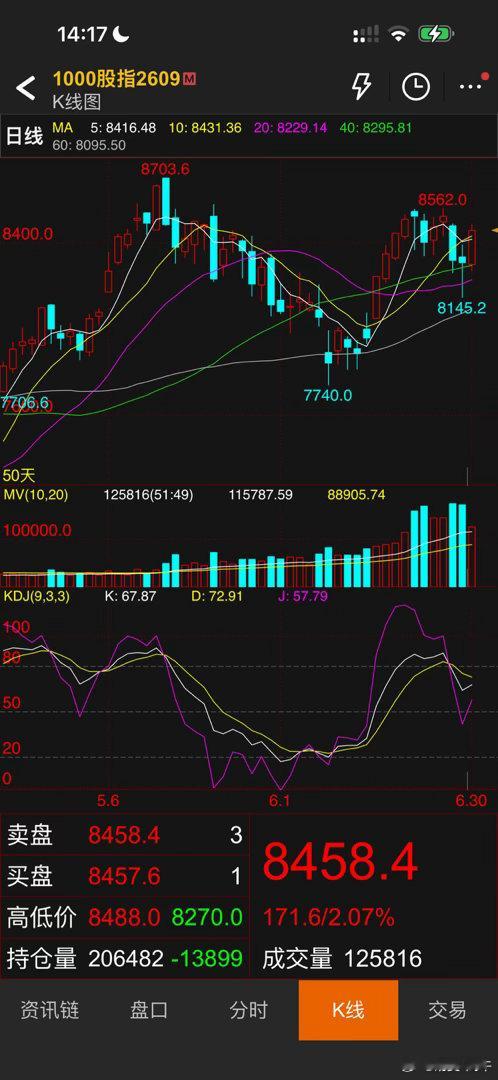Tap the 88905.74 MV value

click(356, 495)
